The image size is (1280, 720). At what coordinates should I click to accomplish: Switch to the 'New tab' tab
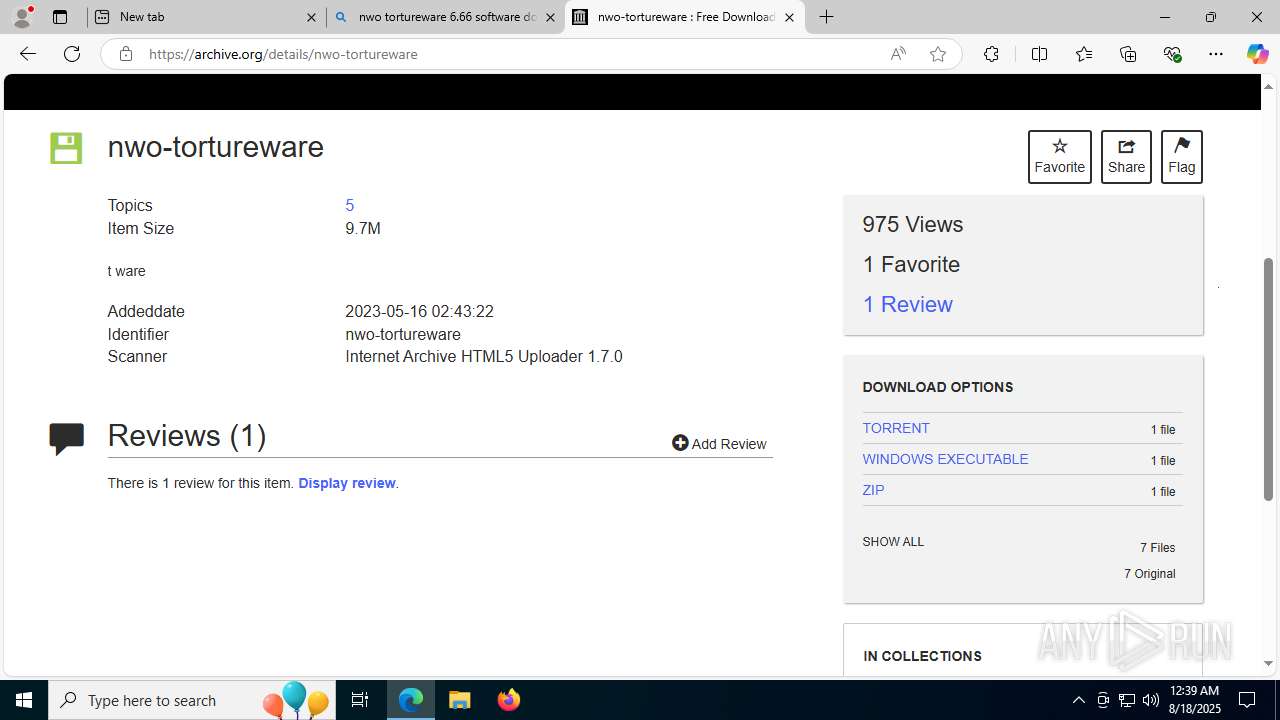tap(206, 17)
